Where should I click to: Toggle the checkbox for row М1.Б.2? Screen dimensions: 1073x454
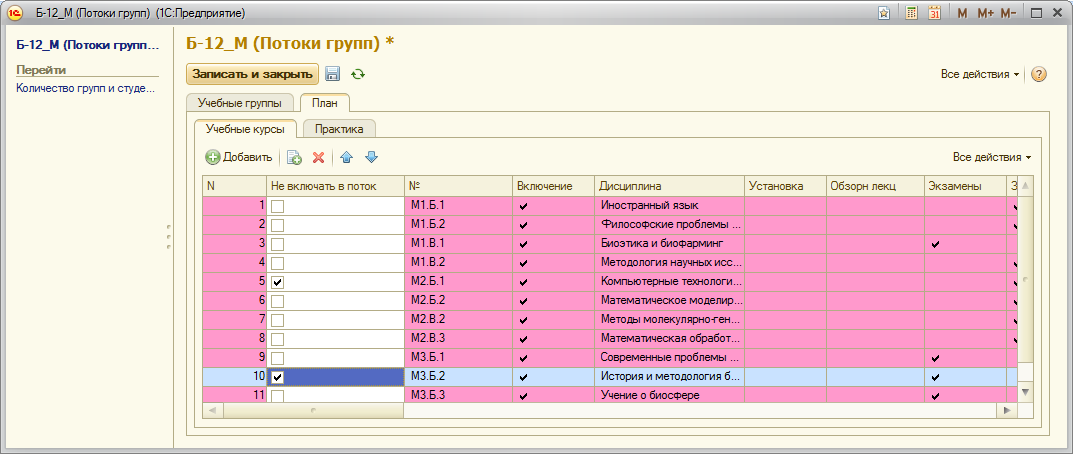[x=278, y=225]
